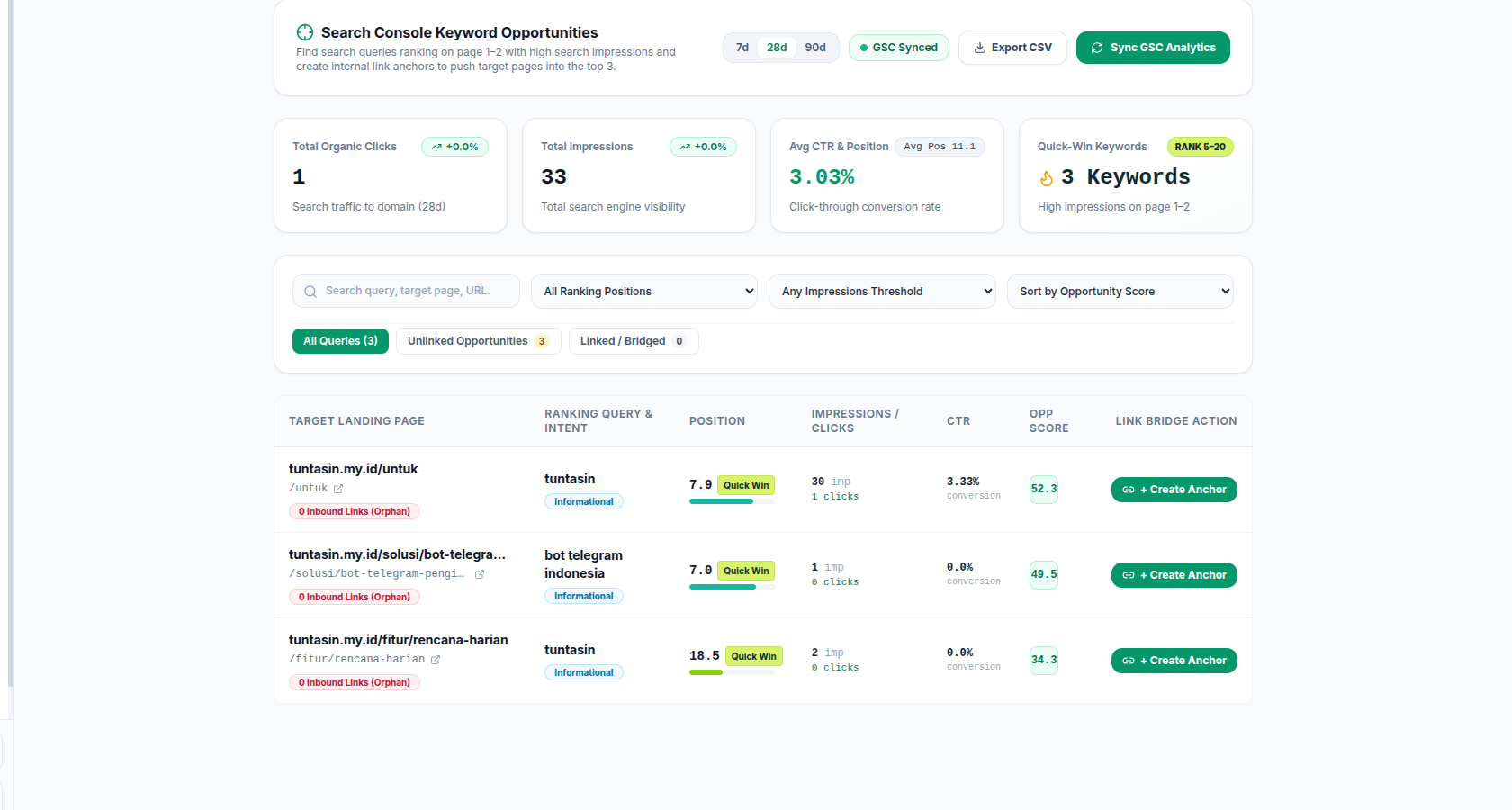Open the external link icon beside /solusi/bot-telegram path
Image resolution: width=1512 pixels, height=810 pixels.
tap(480, 574)
